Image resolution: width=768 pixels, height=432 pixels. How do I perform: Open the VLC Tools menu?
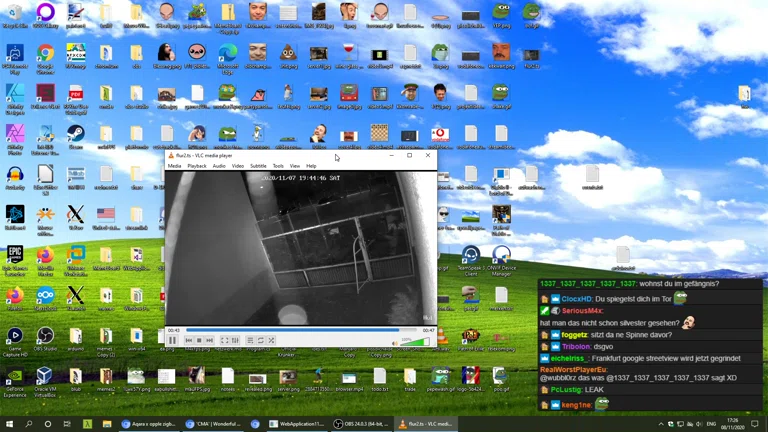(x=278, y=166)
